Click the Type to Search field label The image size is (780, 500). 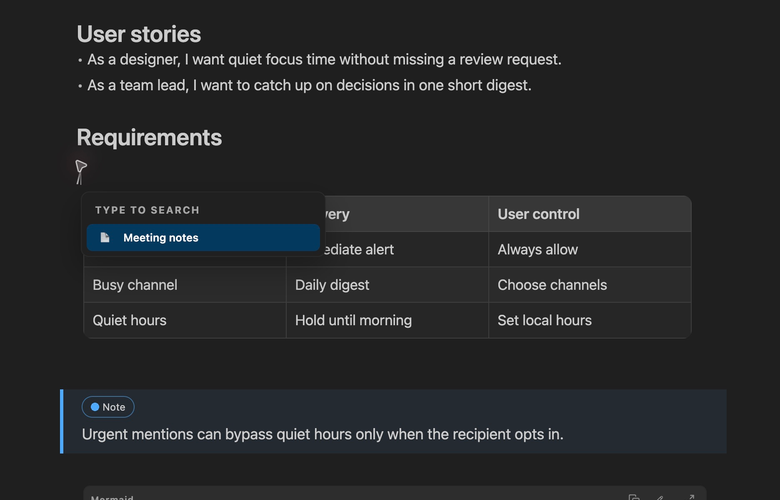point(147,210)
